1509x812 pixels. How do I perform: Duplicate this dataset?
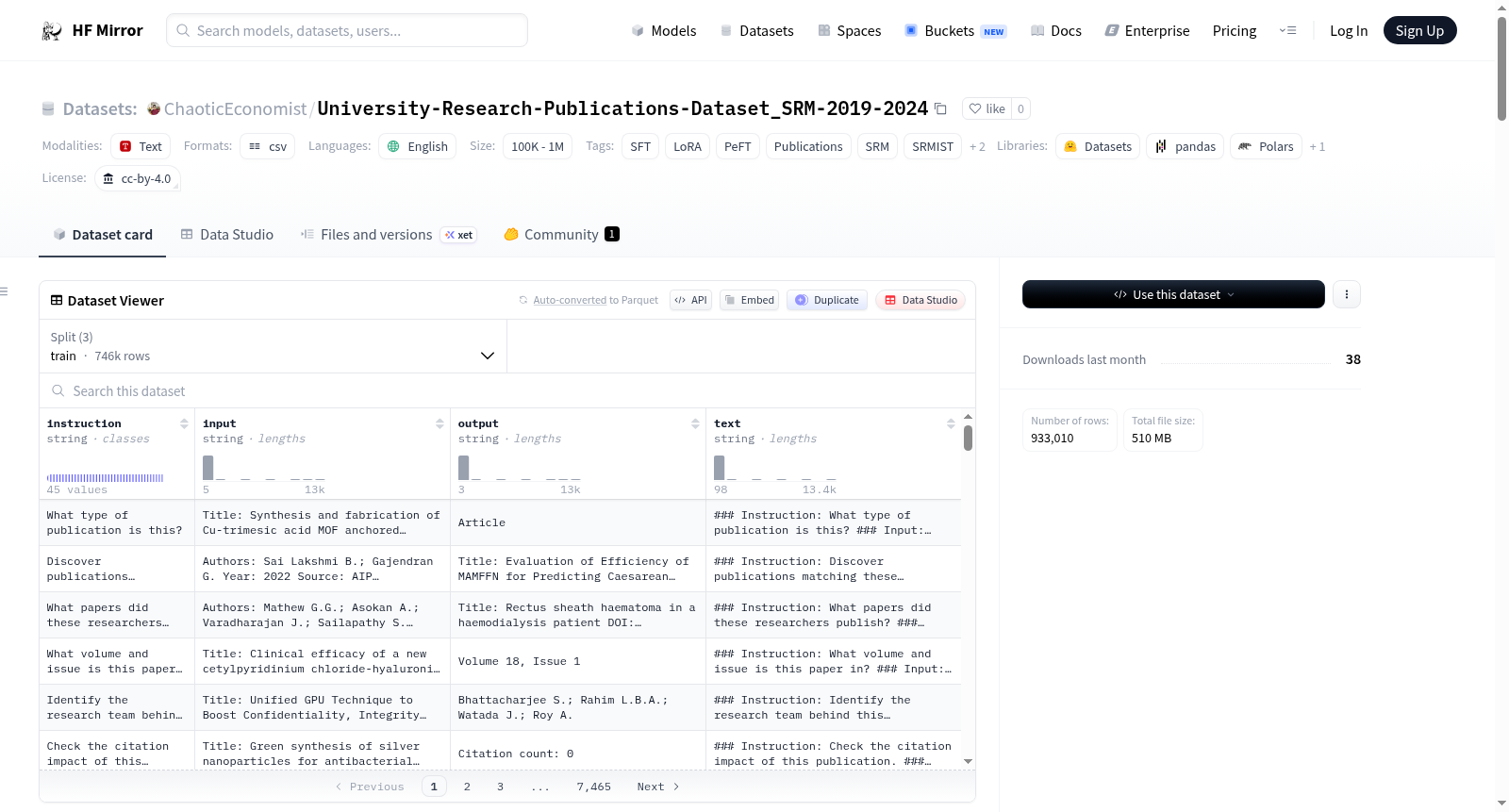pos(827,300)
